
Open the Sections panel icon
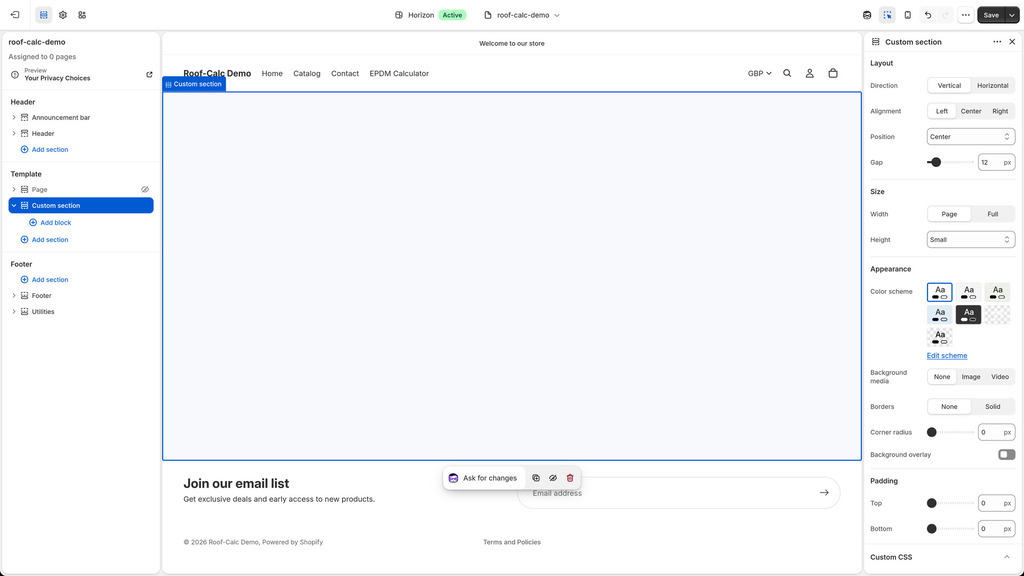tap(44, 14)
